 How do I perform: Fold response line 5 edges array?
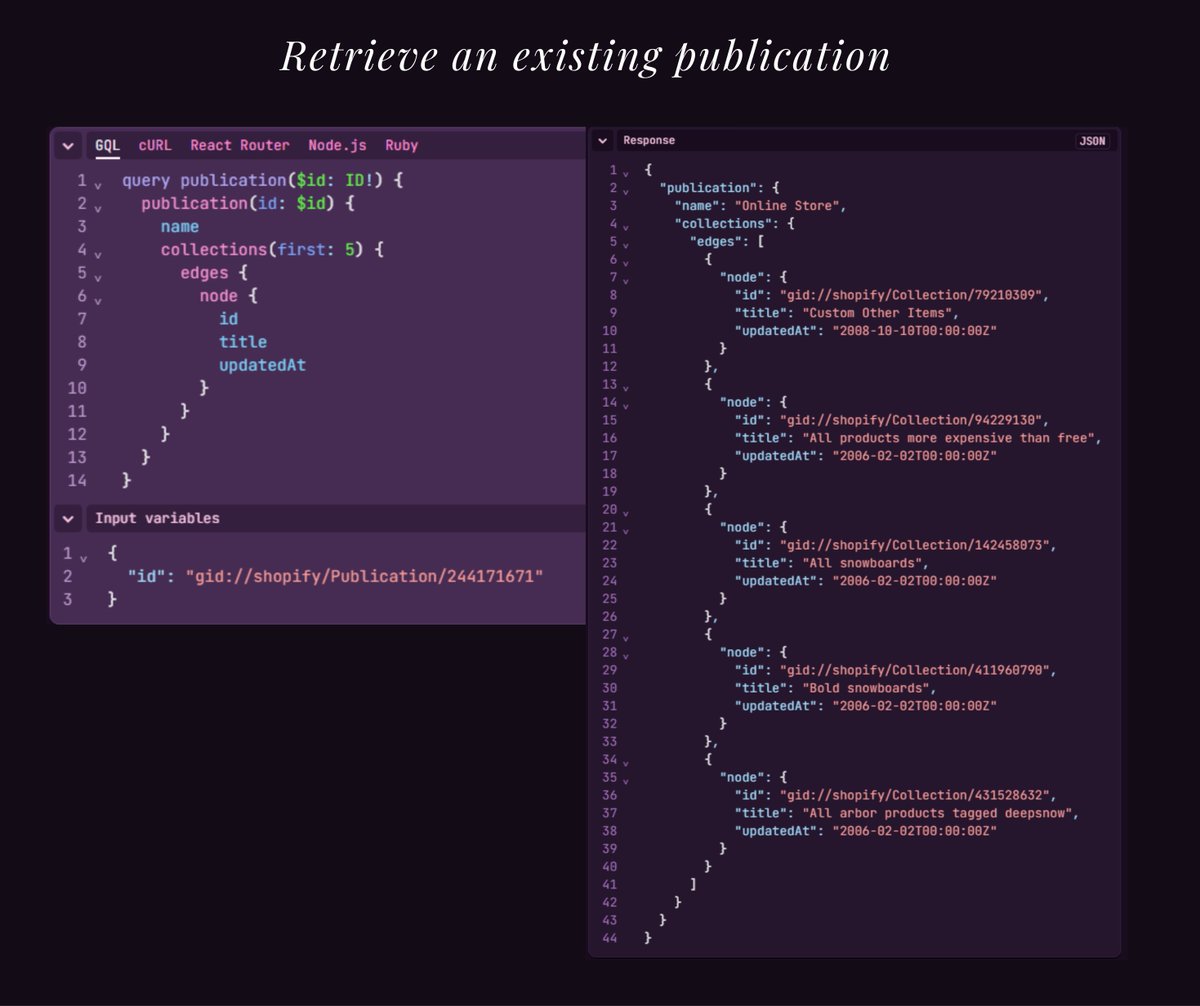626,244
